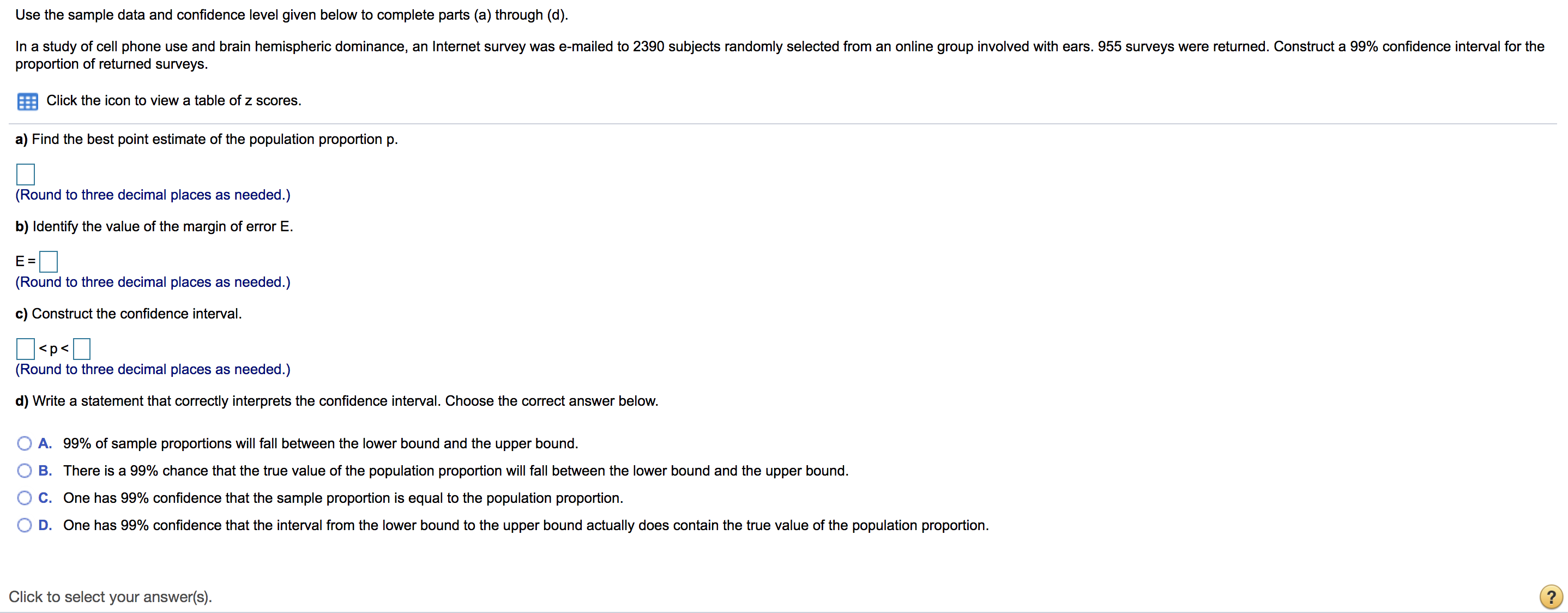Select answer choice A radio button
The image size is (1568, 613).
[24, 442]
